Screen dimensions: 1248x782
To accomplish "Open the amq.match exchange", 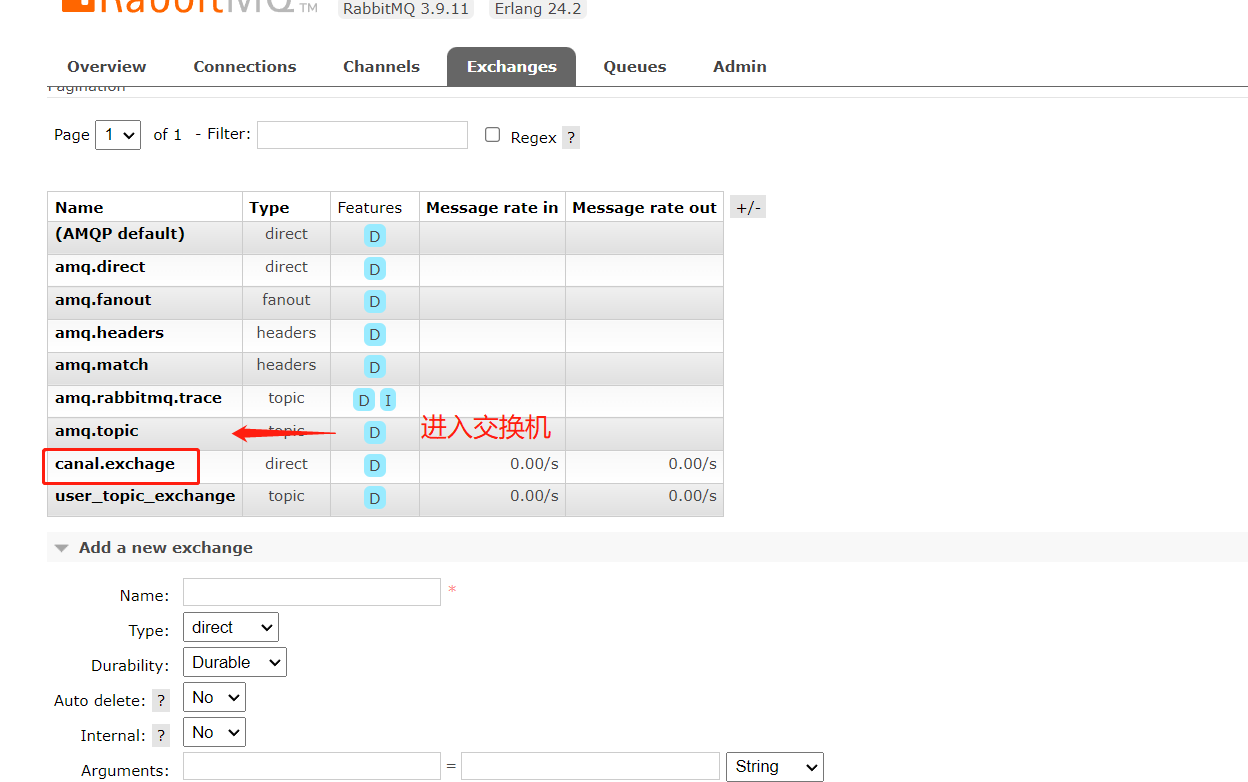I will pos(101,365).
